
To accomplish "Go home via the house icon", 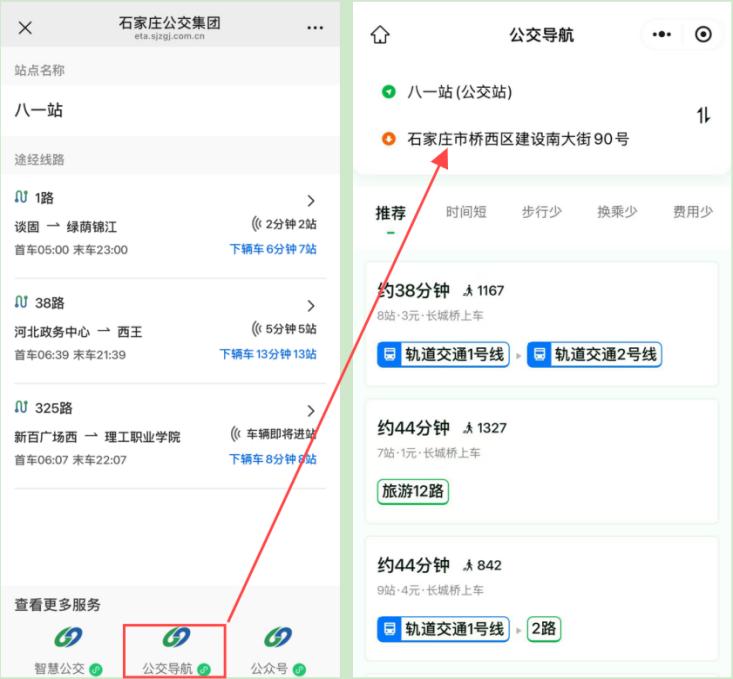I will 380,35.
